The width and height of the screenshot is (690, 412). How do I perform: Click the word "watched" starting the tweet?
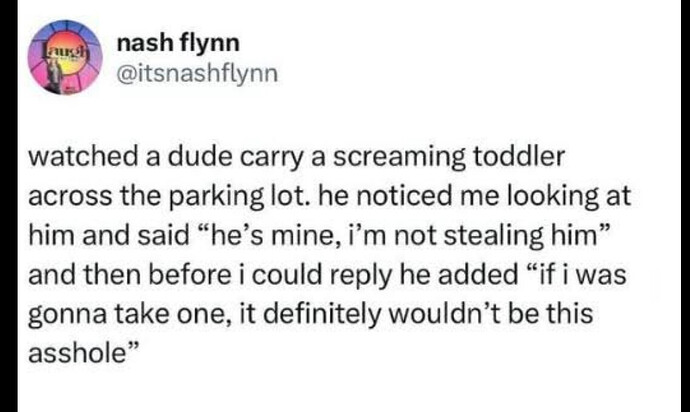(72, 159)
